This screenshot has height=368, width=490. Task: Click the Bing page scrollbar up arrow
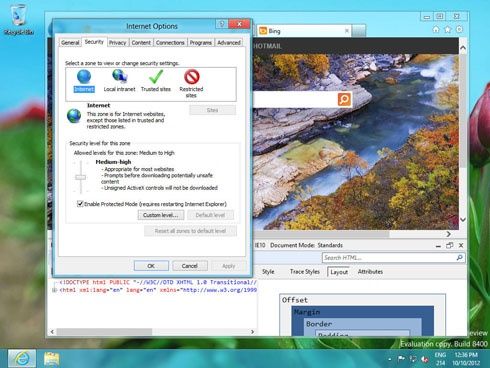pos(463,48)
